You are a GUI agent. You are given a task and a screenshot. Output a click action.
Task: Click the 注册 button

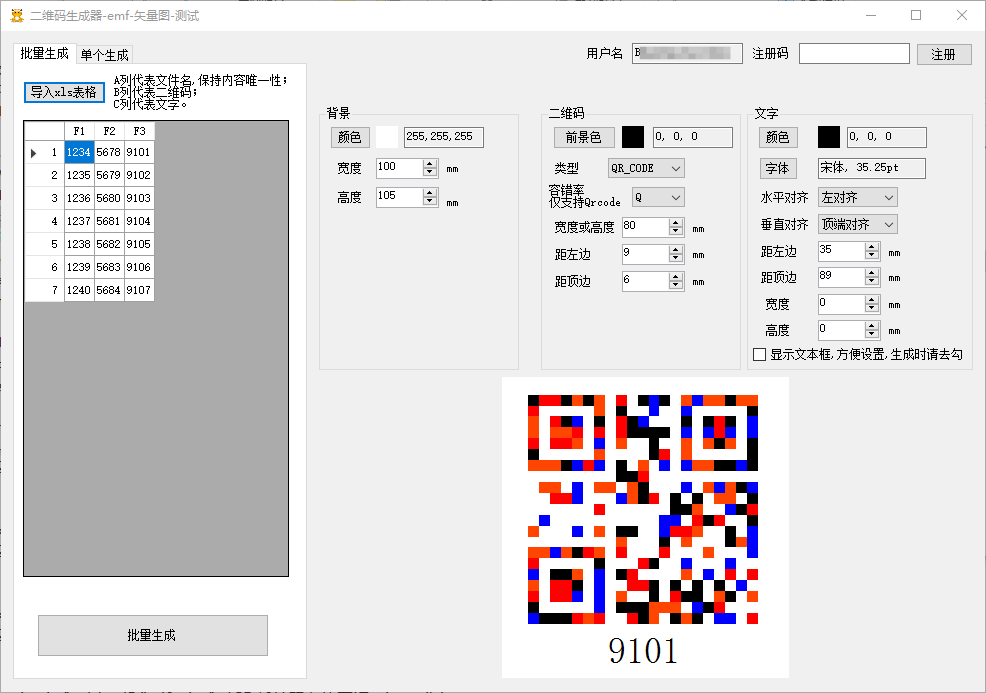(943, 54)
